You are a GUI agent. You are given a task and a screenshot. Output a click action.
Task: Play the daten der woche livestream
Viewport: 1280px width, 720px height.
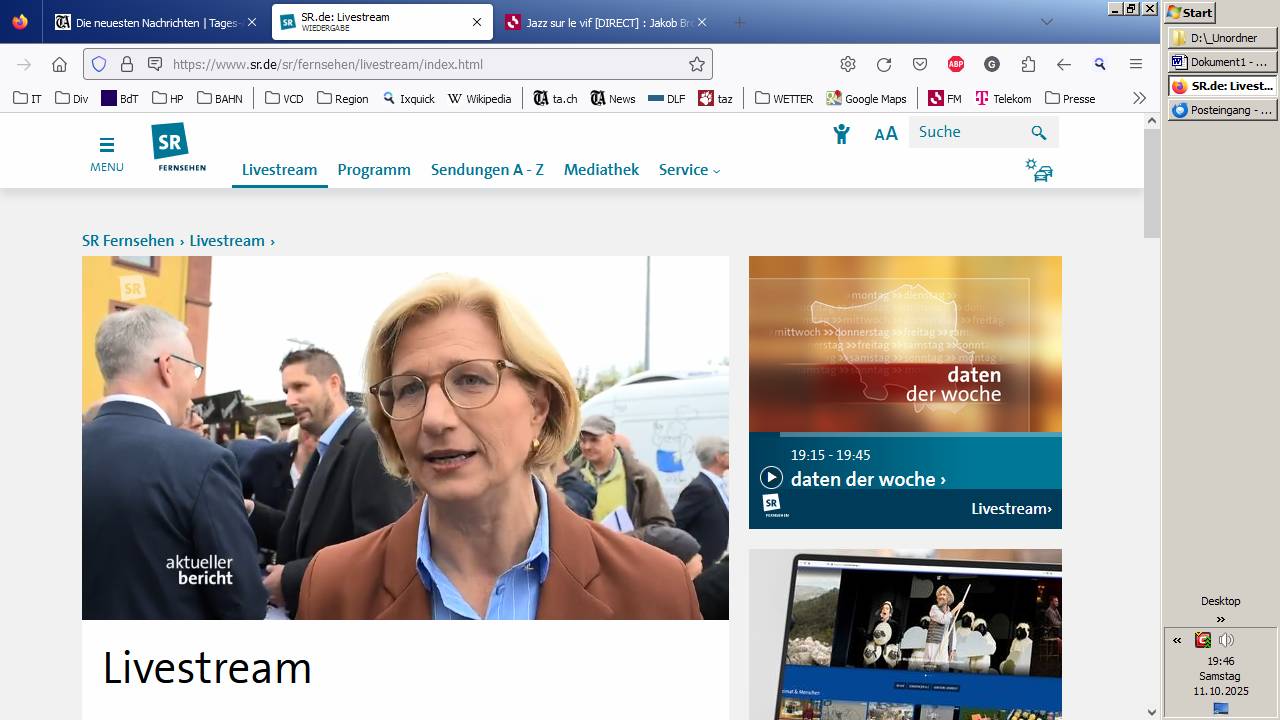point(770,478)
